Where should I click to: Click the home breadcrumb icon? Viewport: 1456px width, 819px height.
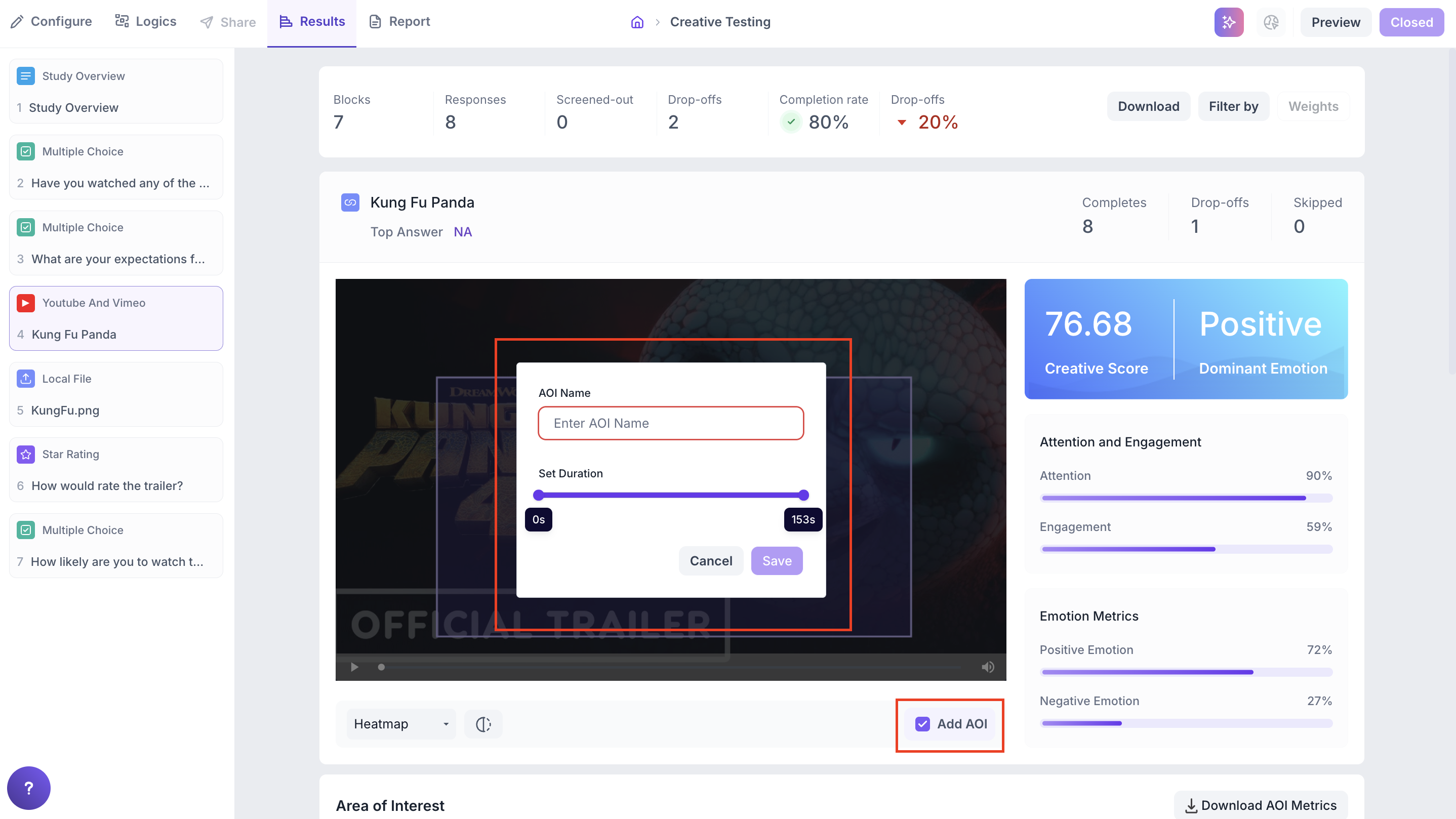point(637,22)
